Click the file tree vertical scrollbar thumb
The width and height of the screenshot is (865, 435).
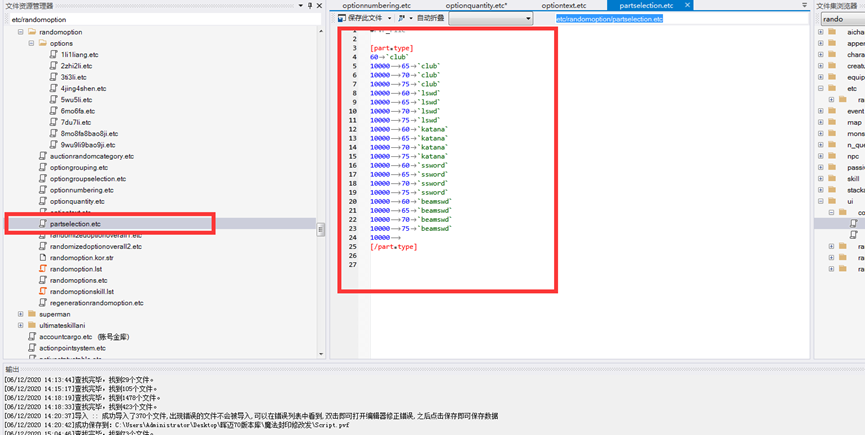pos(321,229)
